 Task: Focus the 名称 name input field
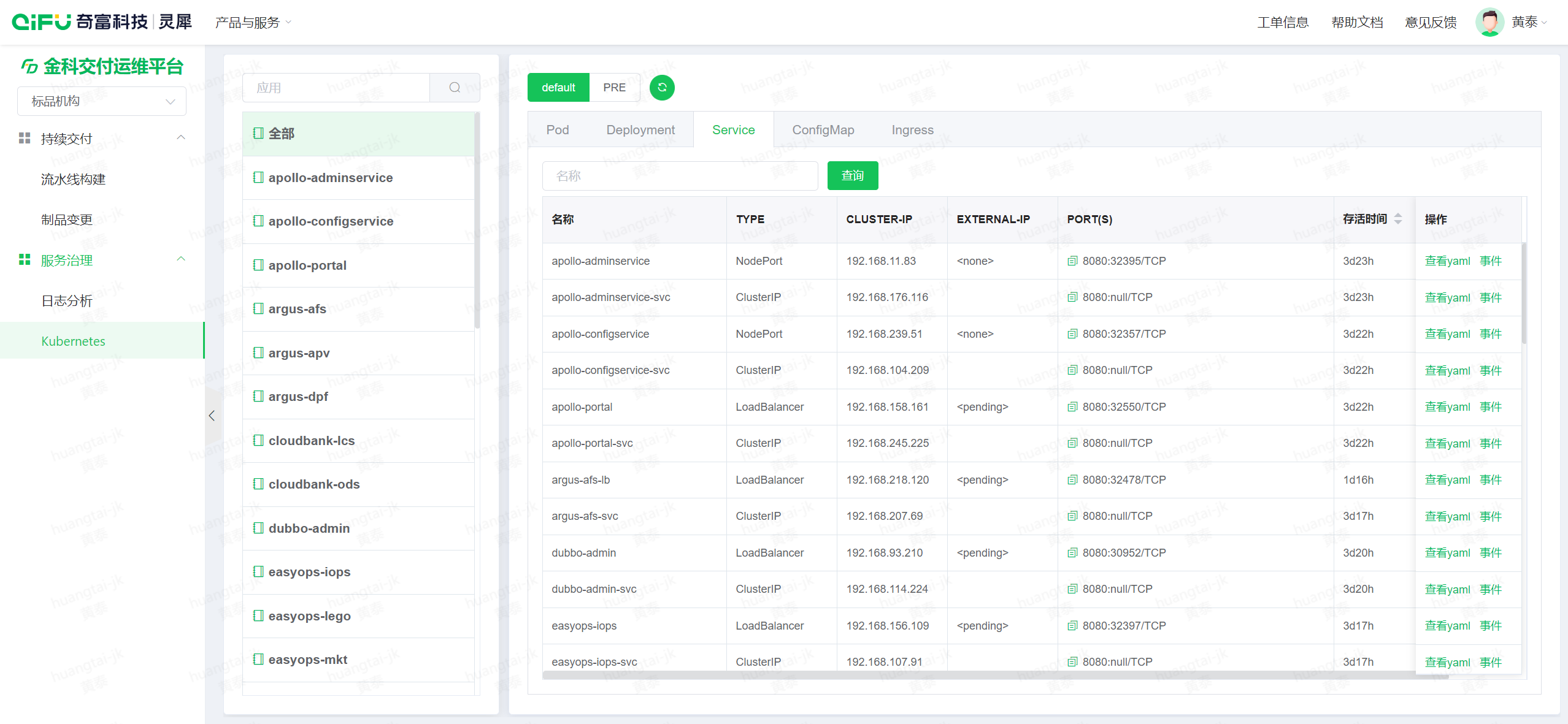click(680, 176)
